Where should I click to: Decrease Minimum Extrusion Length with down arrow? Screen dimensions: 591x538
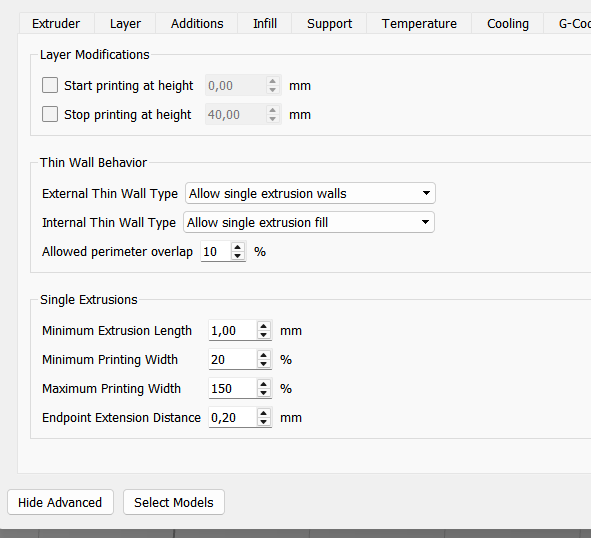point(264,335)
